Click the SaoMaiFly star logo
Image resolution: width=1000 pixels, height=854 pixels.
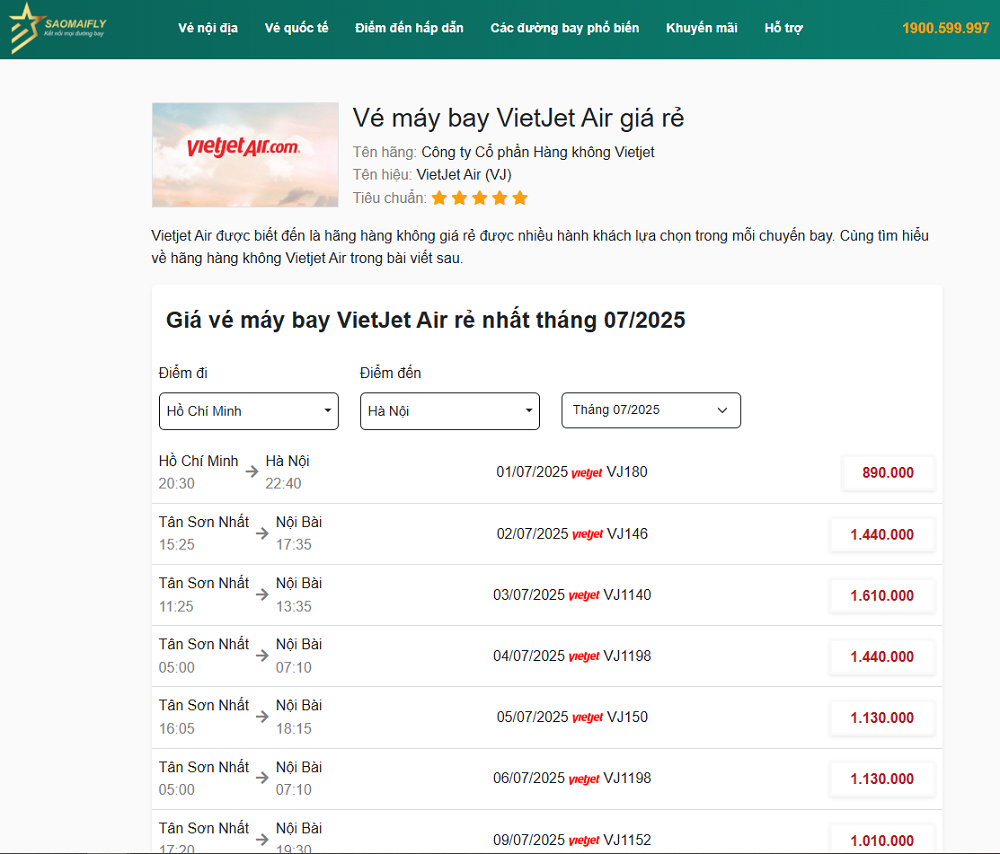57,28
